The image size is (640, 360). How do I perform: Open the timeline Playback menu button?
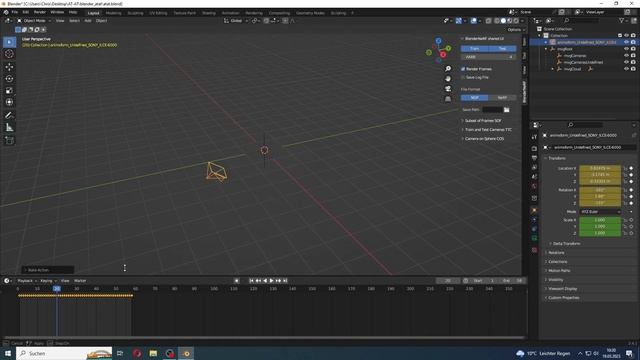[27, 281]
